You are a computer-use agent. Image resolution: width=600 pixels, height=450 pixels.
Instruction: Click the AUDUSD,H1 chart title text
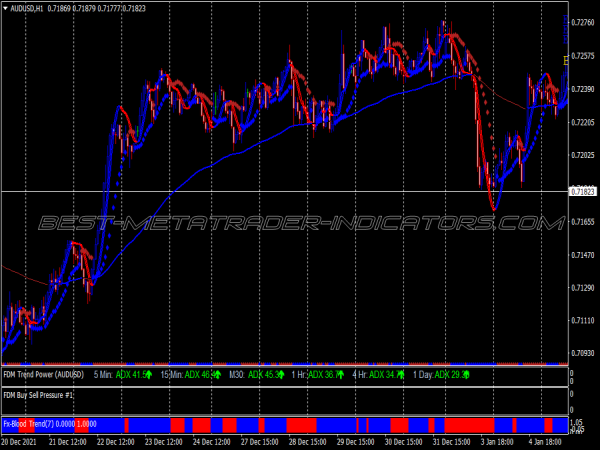[27, 8]
